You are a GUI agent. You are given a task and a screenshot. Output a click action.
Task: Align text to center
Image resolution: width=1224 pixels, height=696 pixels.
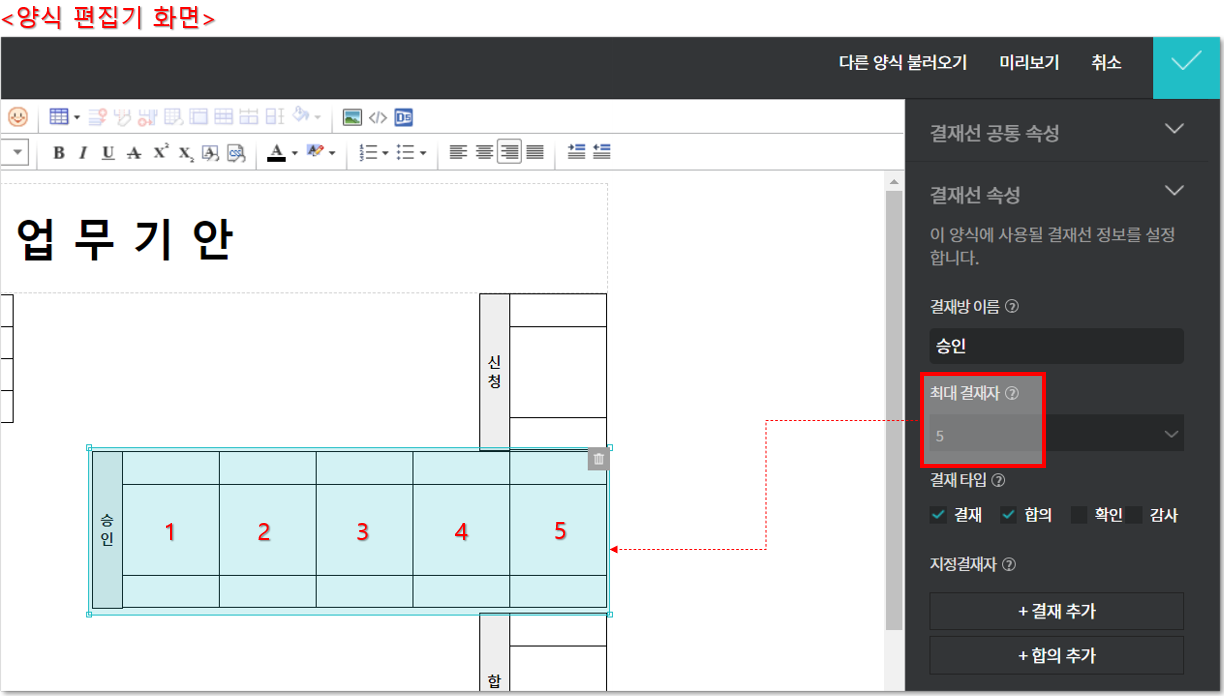(484, 153)
